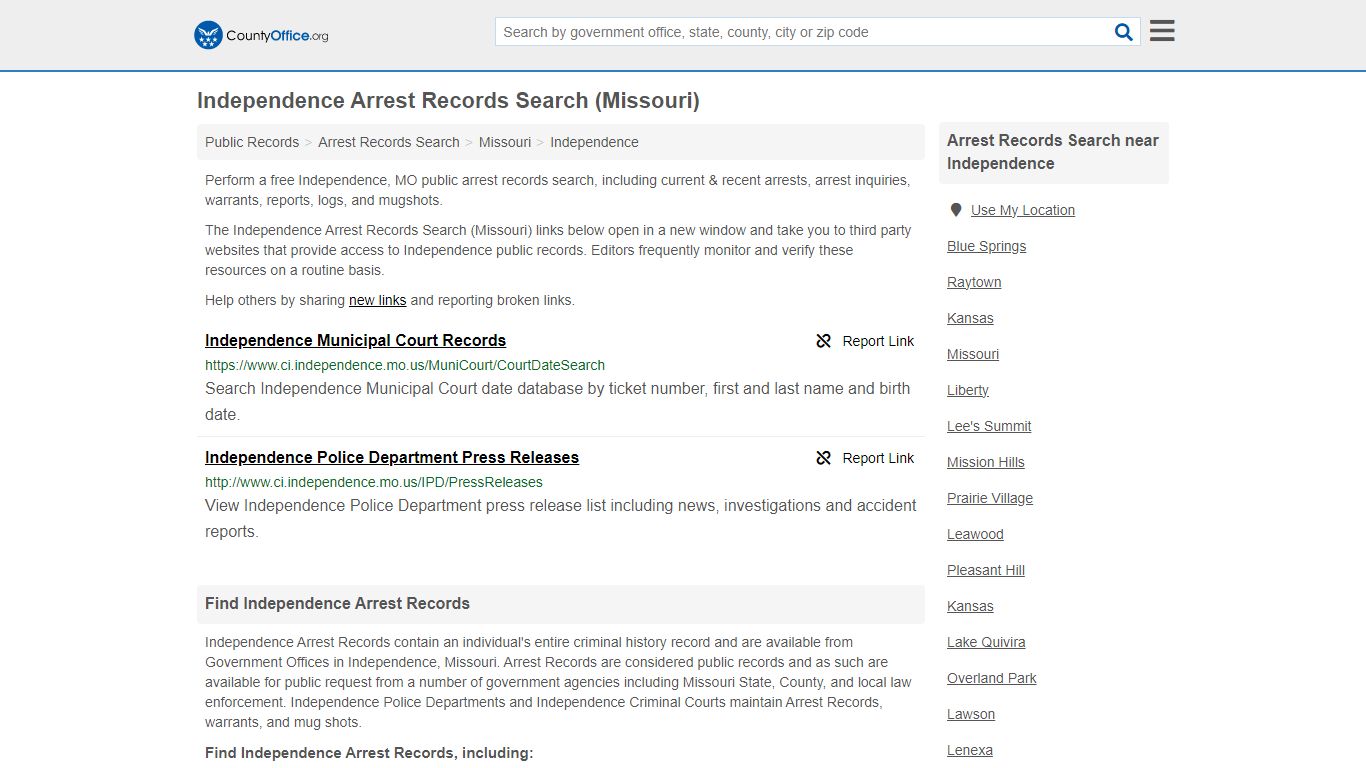This screenshot has height=768, width=1366.
Task: Go to Arrest Records Search breadcrumb
Action: pos(389,142)
